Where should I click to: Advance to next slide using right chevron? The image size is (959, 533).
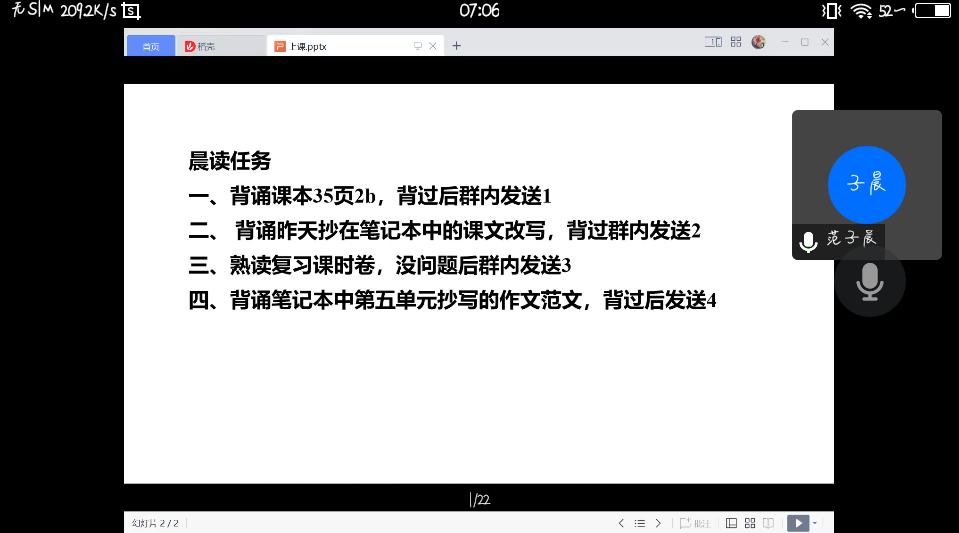(658, 523)
